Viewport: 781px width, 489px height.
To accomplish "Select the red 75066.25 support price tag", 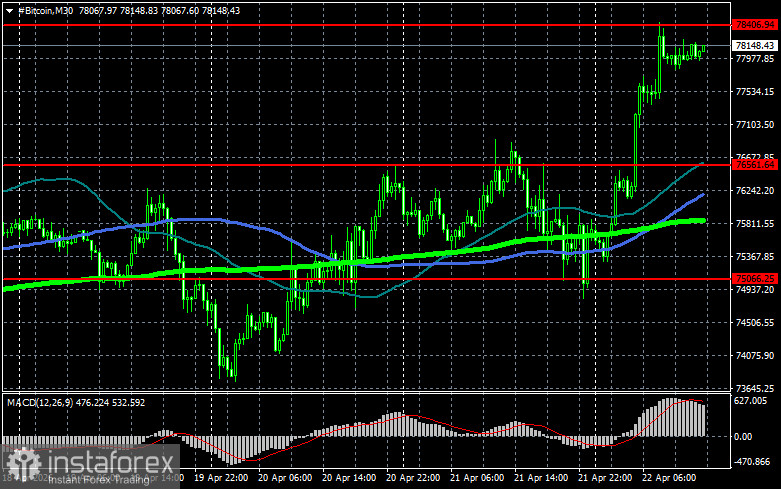I will point(755,278).
